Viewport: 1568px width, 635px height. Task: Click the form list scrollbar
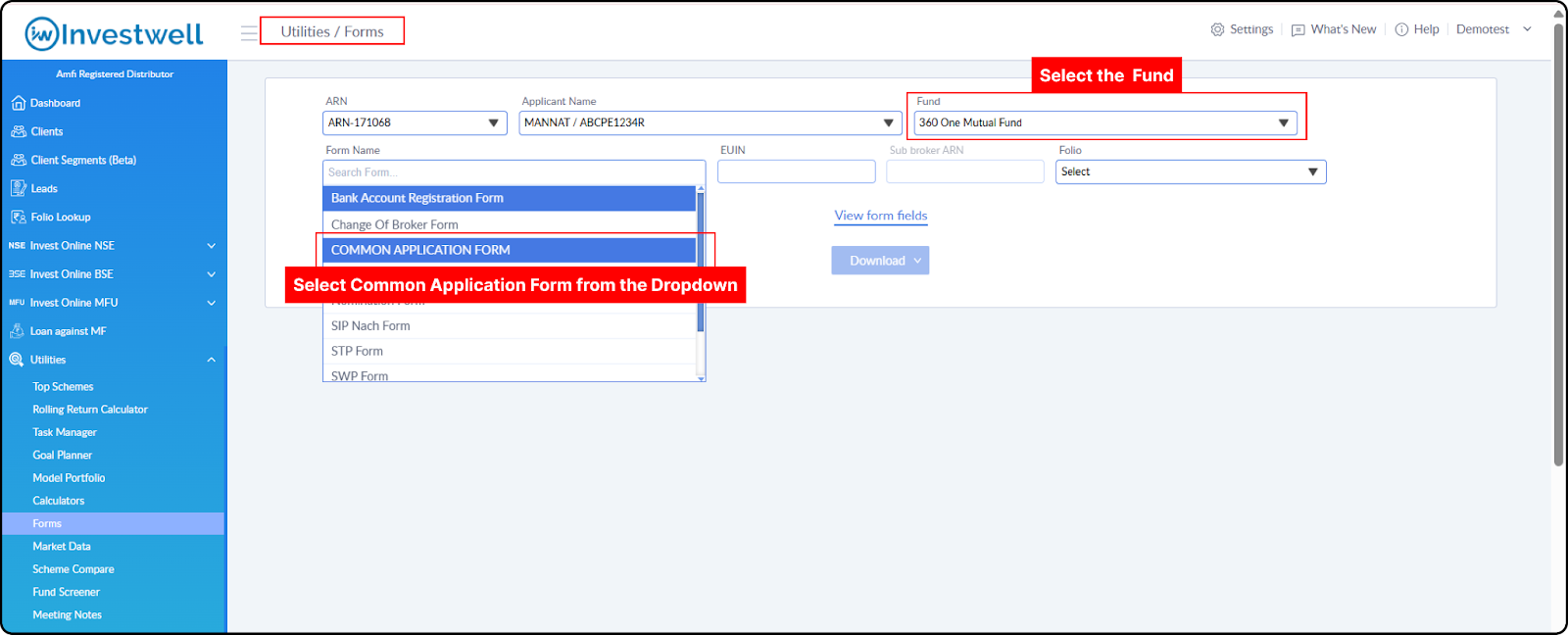pyautogui.click(x=701, y=262)
